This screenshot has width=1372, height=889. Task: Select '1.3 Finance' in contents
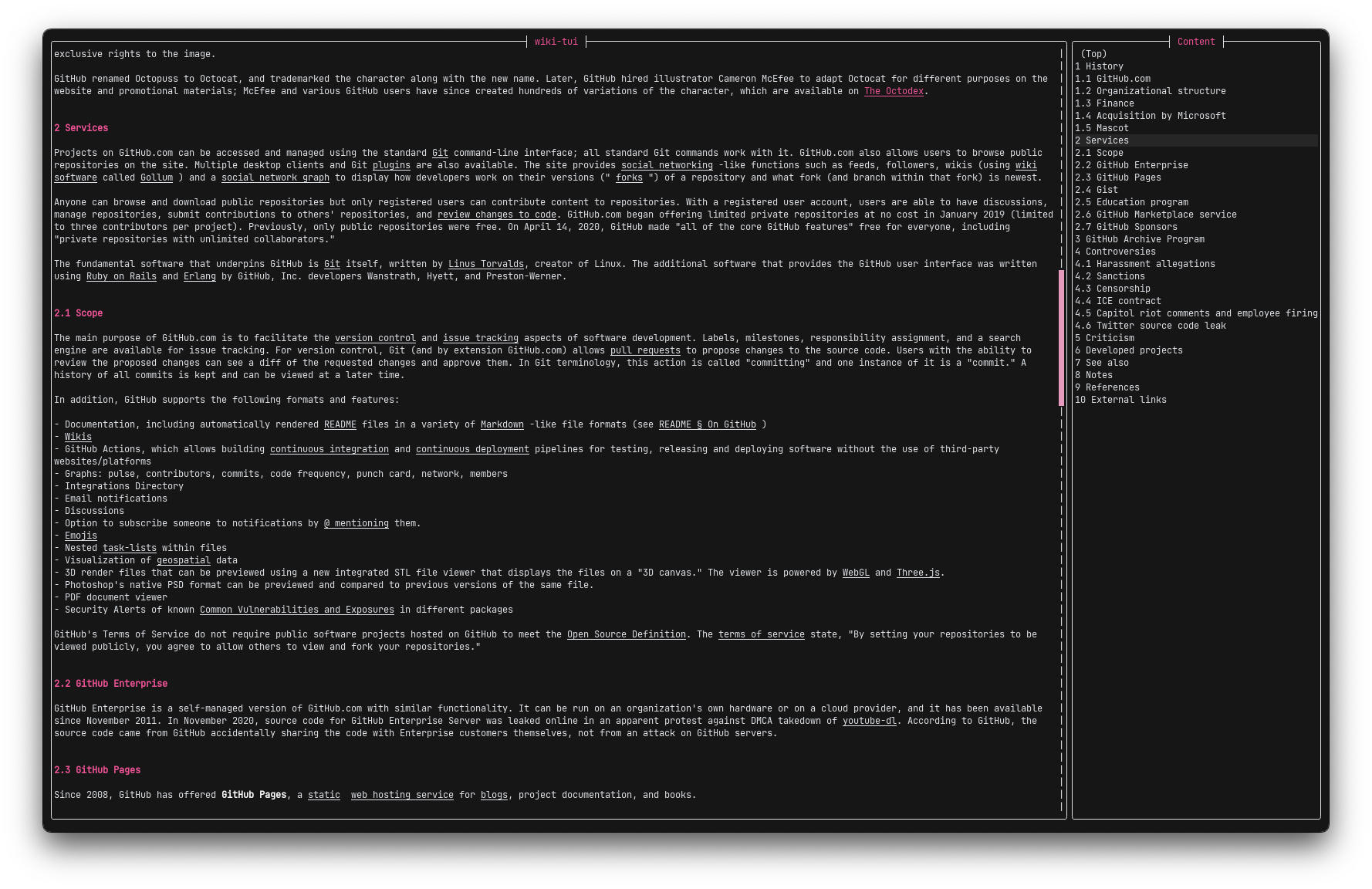(1104, 103)
